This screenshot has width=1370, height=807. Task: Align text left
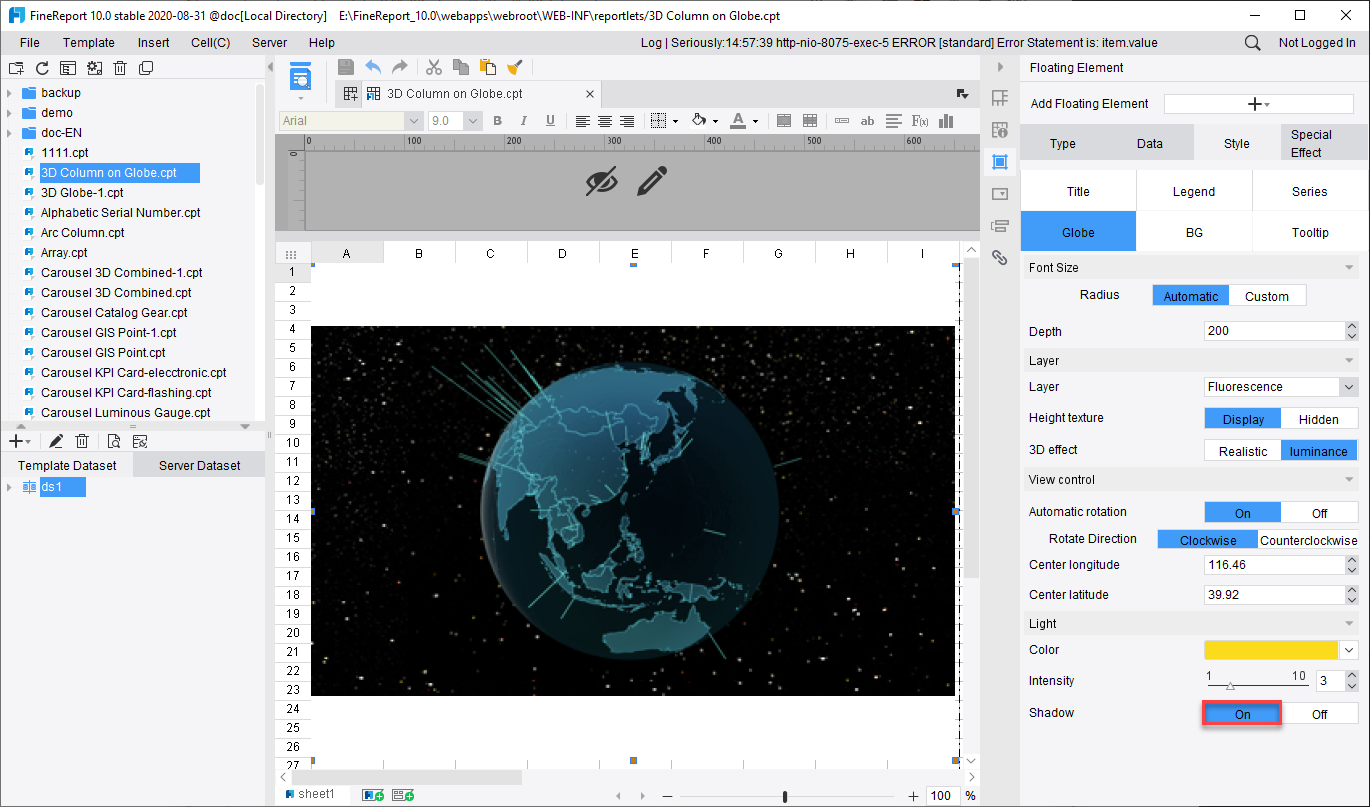(583, 121)
